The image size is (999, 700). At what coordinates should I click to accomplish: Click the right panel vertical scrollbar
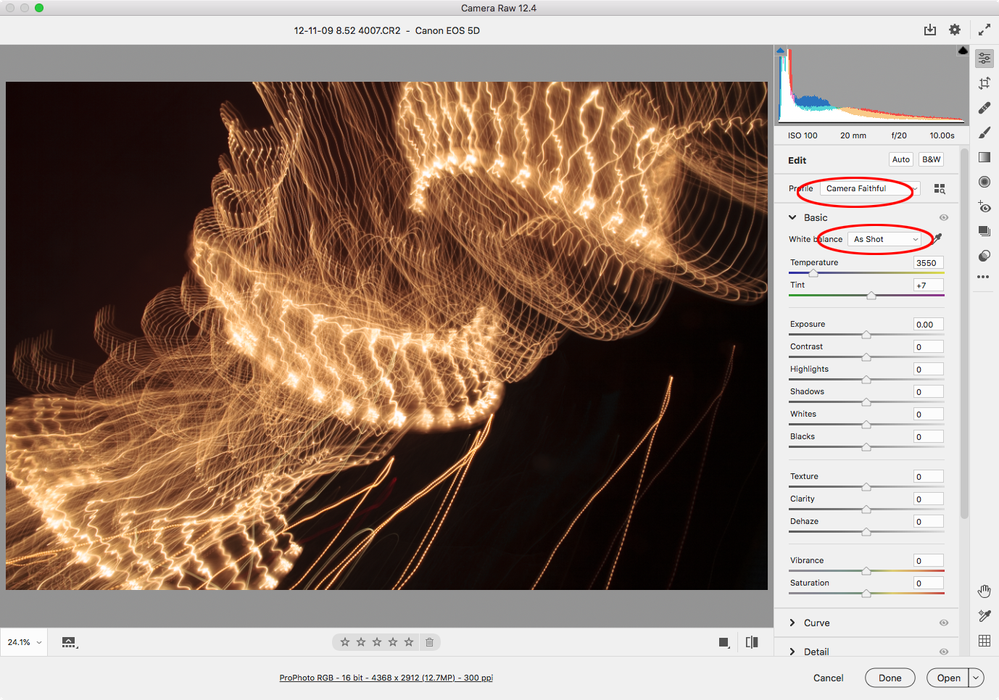click(964, 333)
